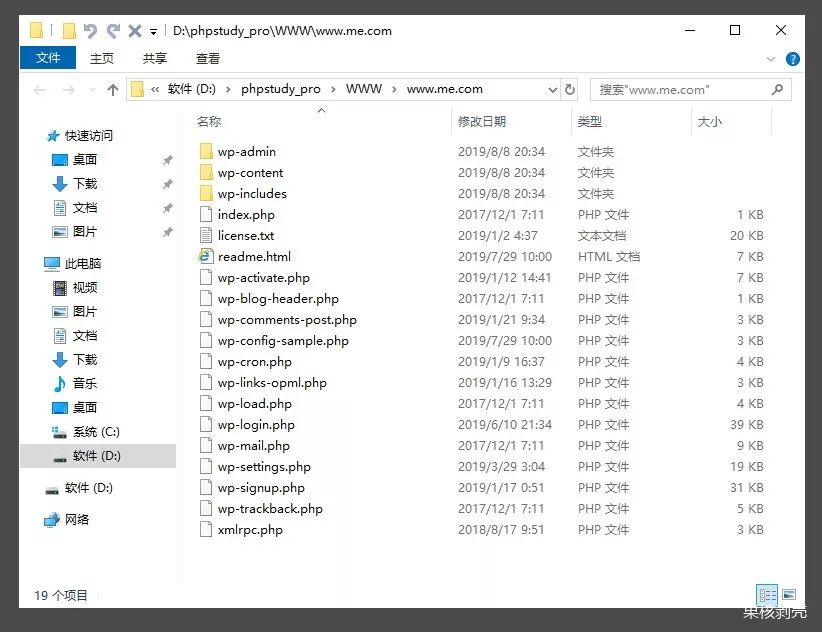822x632 pixels.
Task: Select the wp-includes folder icon
Action: [206, 193]
